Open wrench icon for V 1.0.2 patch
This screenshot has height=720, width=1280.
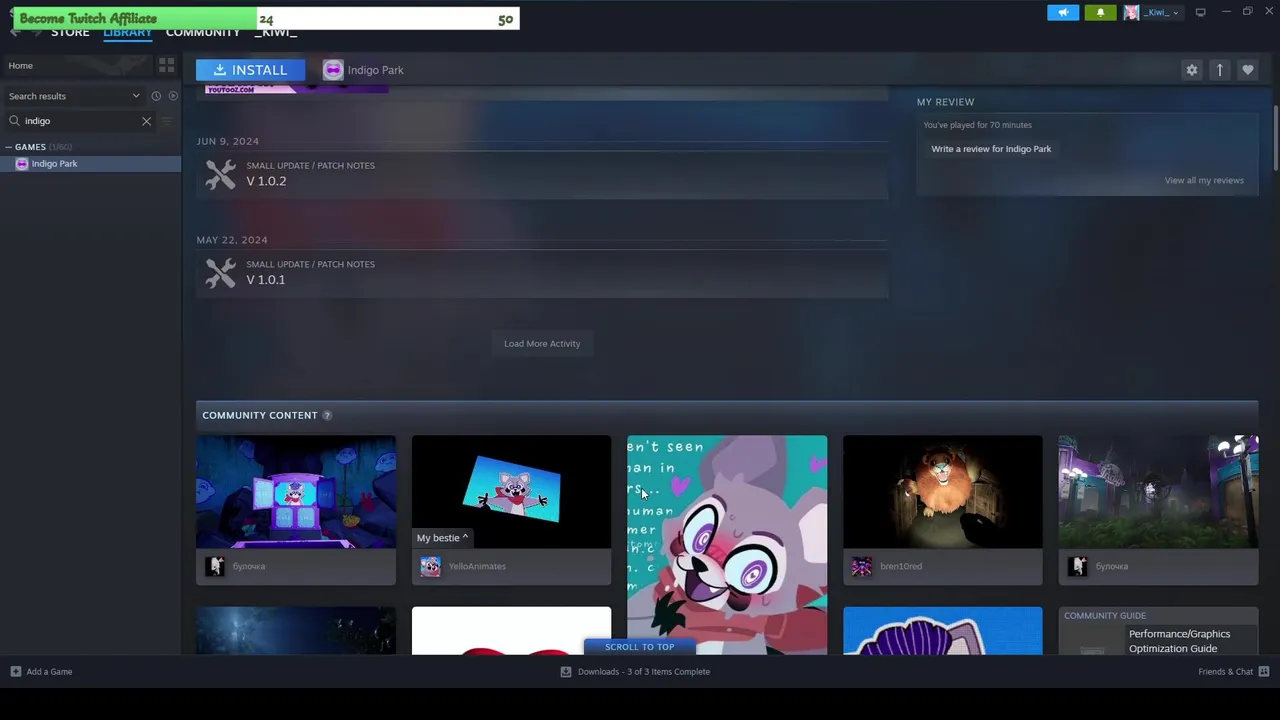click(221, 174)
